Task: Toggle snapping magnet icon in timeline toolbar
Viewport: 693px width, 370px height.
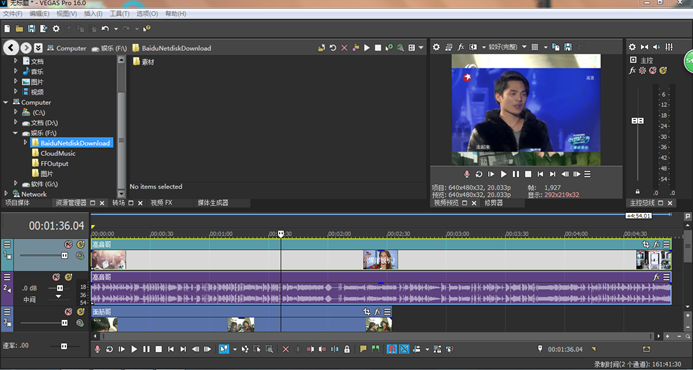Action: pos(392,349)
